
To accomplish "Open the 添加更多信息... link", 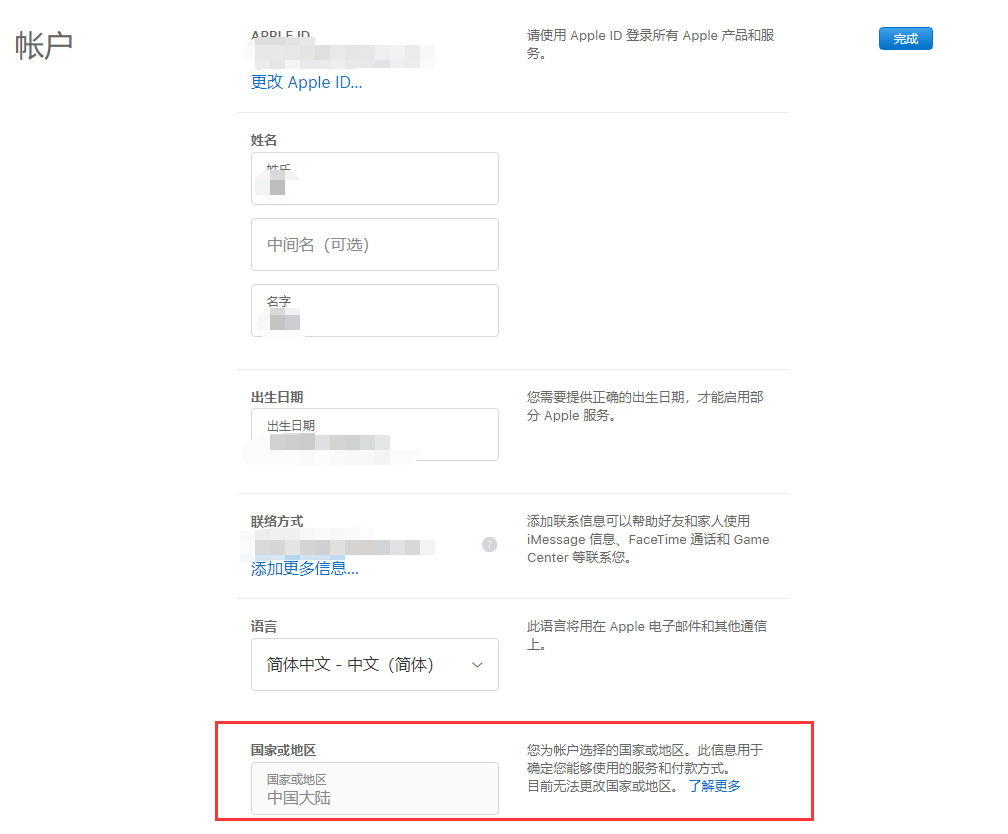I will (x=304, y=569).
